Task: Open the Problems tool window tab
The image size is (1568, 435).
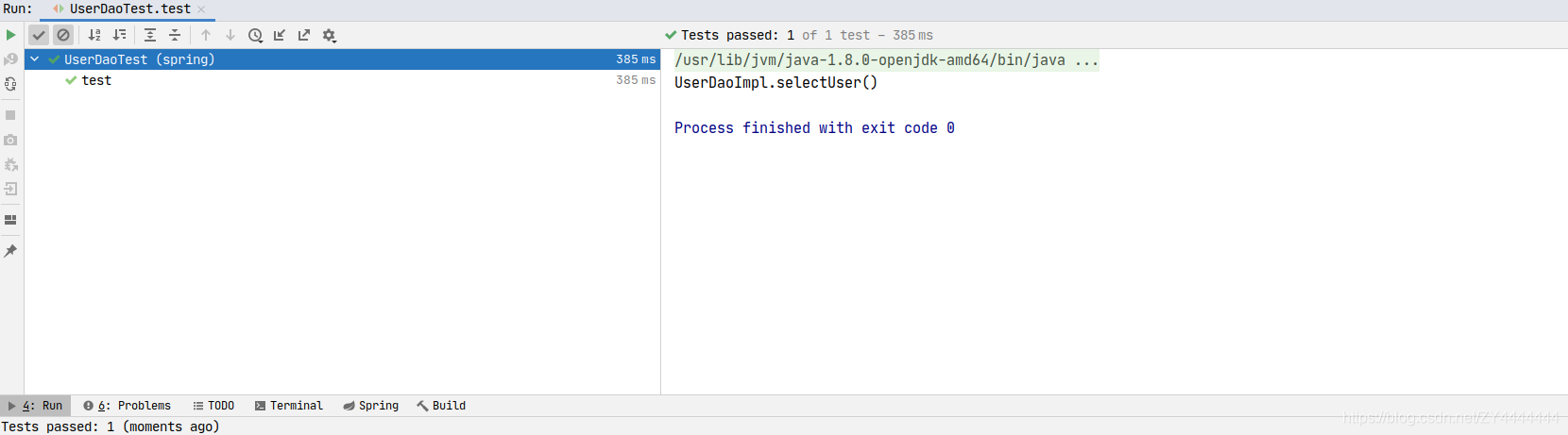Action: click(128, 406)
